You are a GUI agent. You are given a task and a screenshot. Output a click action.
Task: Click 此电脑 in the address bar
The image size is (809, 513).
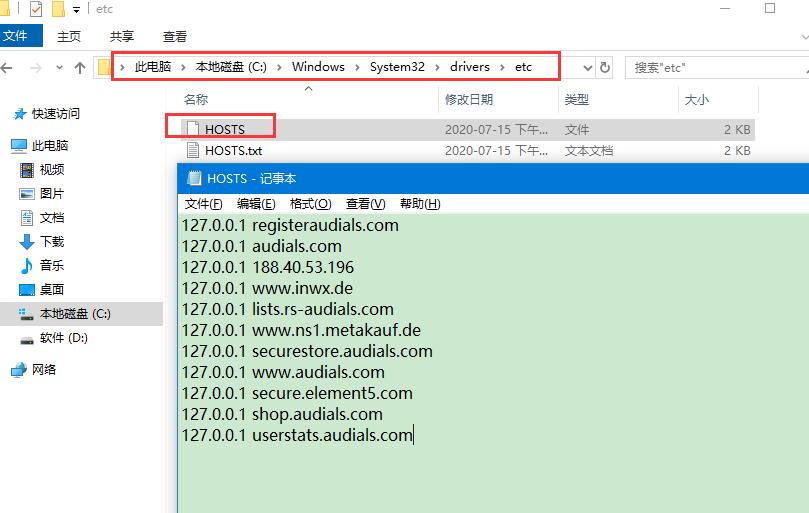pos(153,67)
